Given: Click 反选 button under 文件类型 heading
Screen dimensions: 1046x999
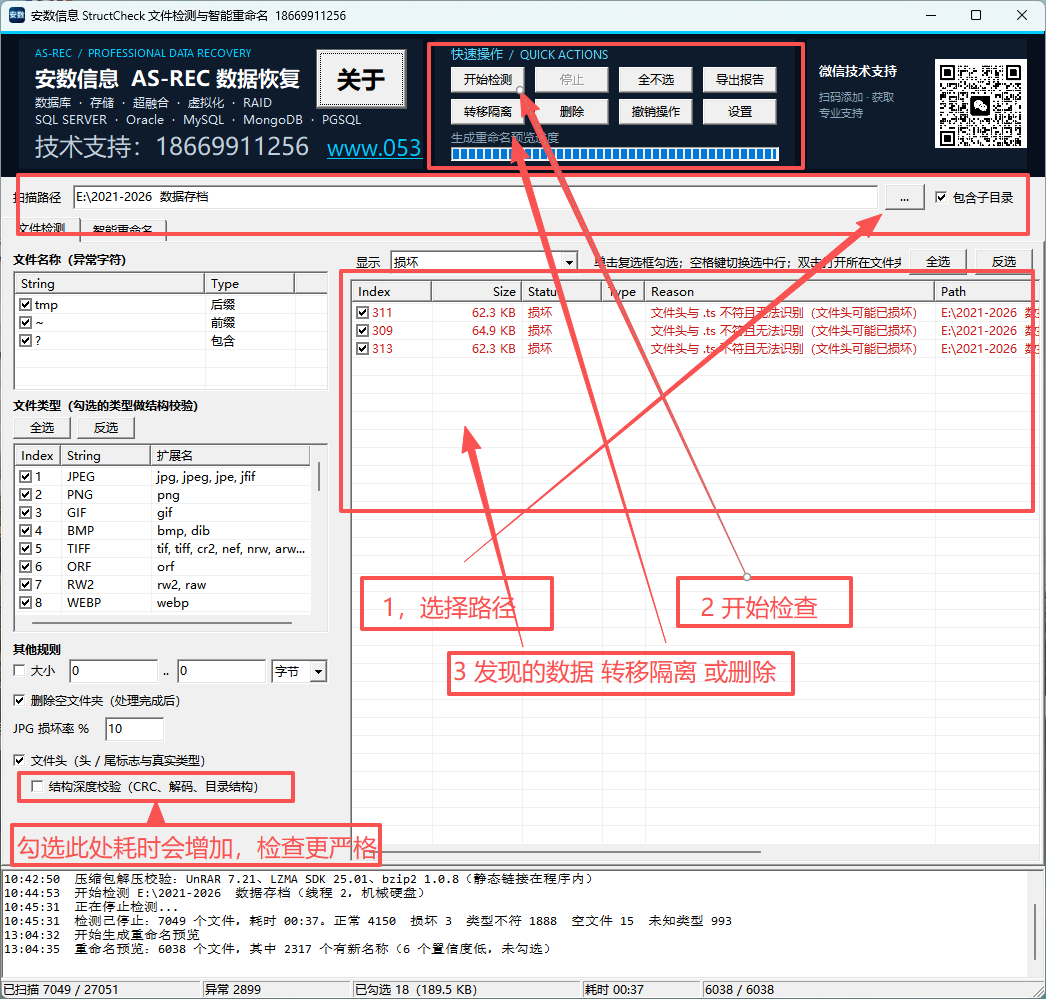Looking at the screenshot, I should click(106, 427).
